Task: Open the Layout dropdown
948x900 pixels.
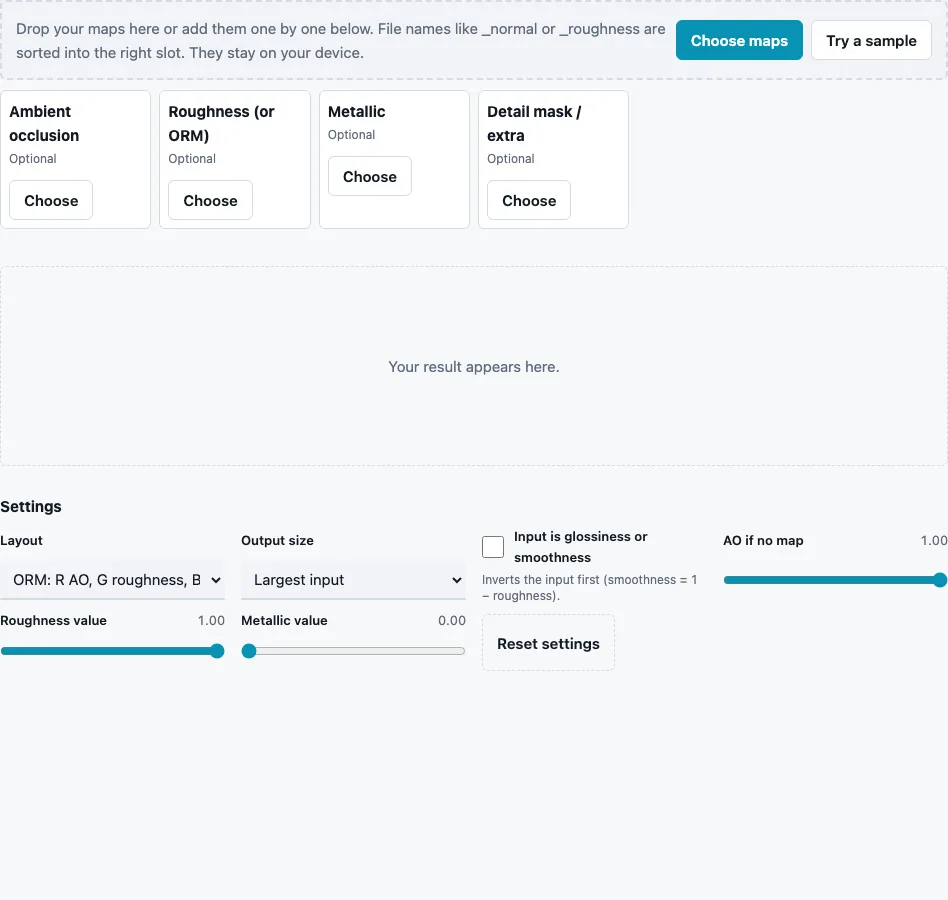Action: [112, 580]
